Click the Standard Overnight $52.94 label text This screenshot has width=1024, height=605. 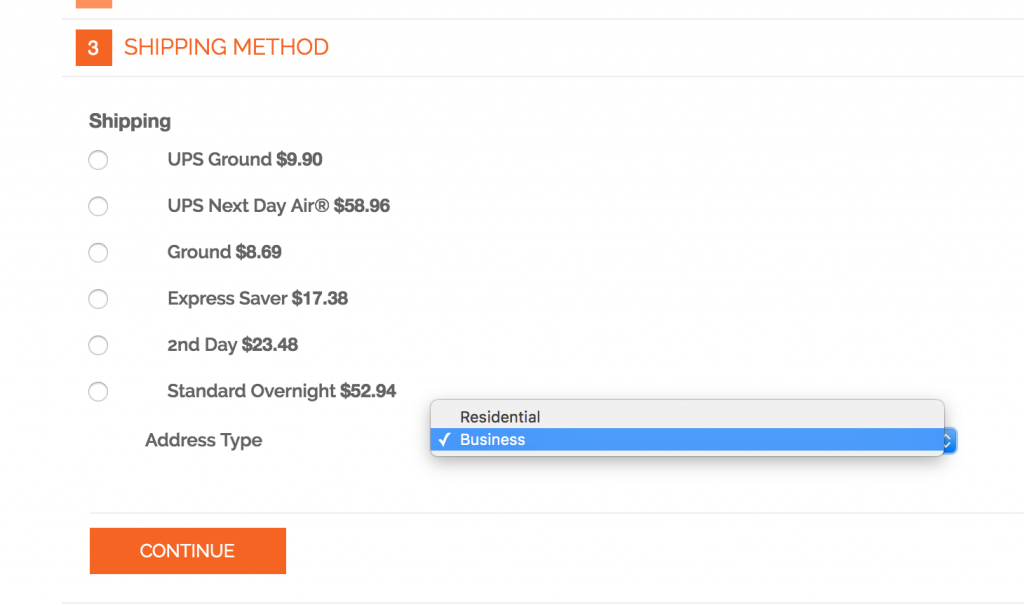click(x=281, y=391)
